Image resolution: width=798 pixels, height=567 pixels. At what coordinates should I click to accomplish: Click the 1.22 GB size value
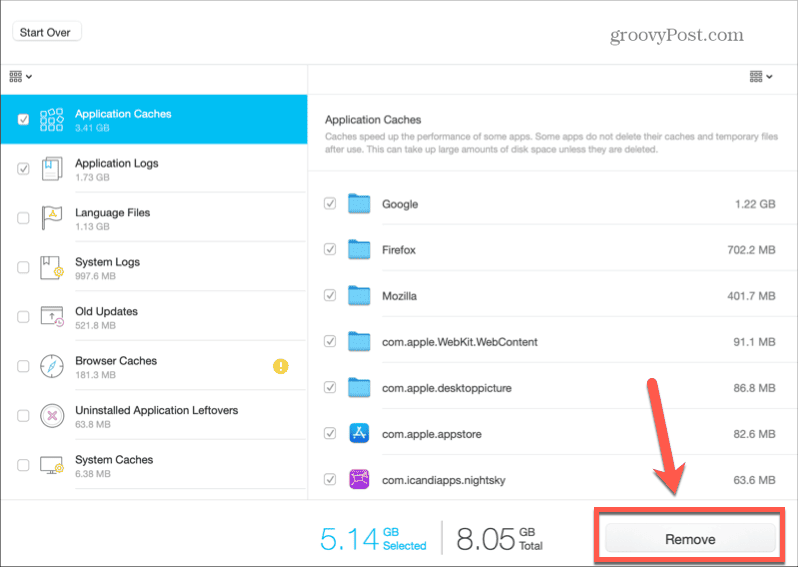[x=755, y=204]
